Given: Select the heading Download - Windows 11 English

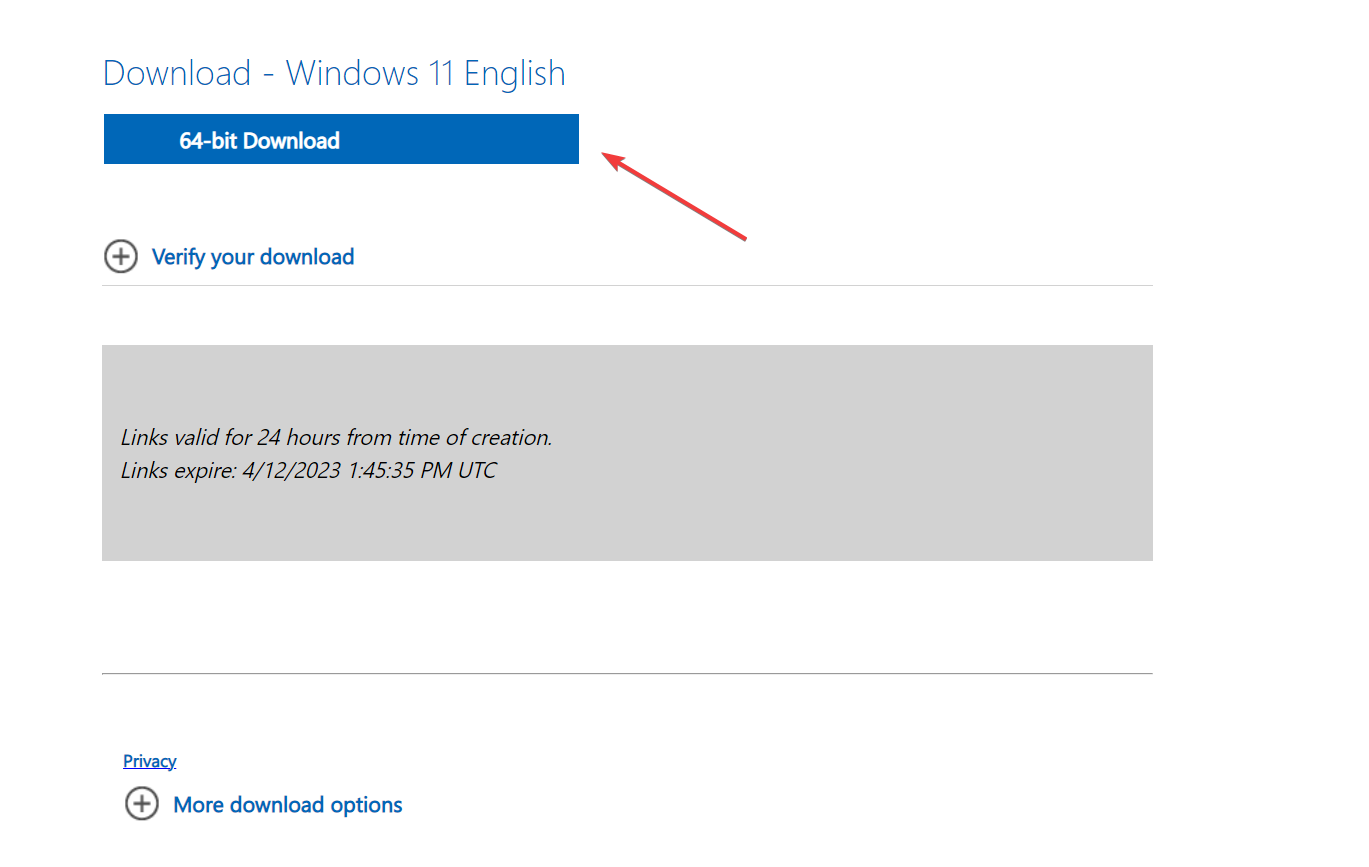Looking at the screenshot, I should (x=334, y=73).
